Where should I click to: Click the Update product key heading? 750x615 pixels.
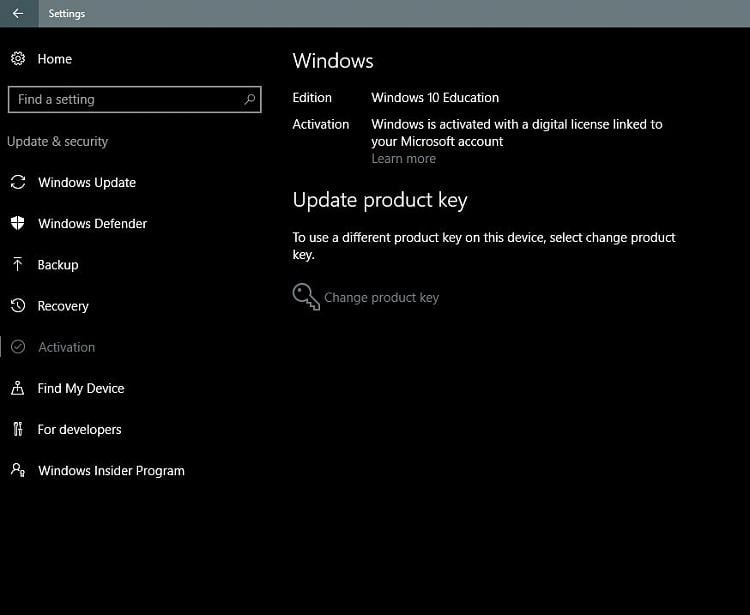pos(380,200)
